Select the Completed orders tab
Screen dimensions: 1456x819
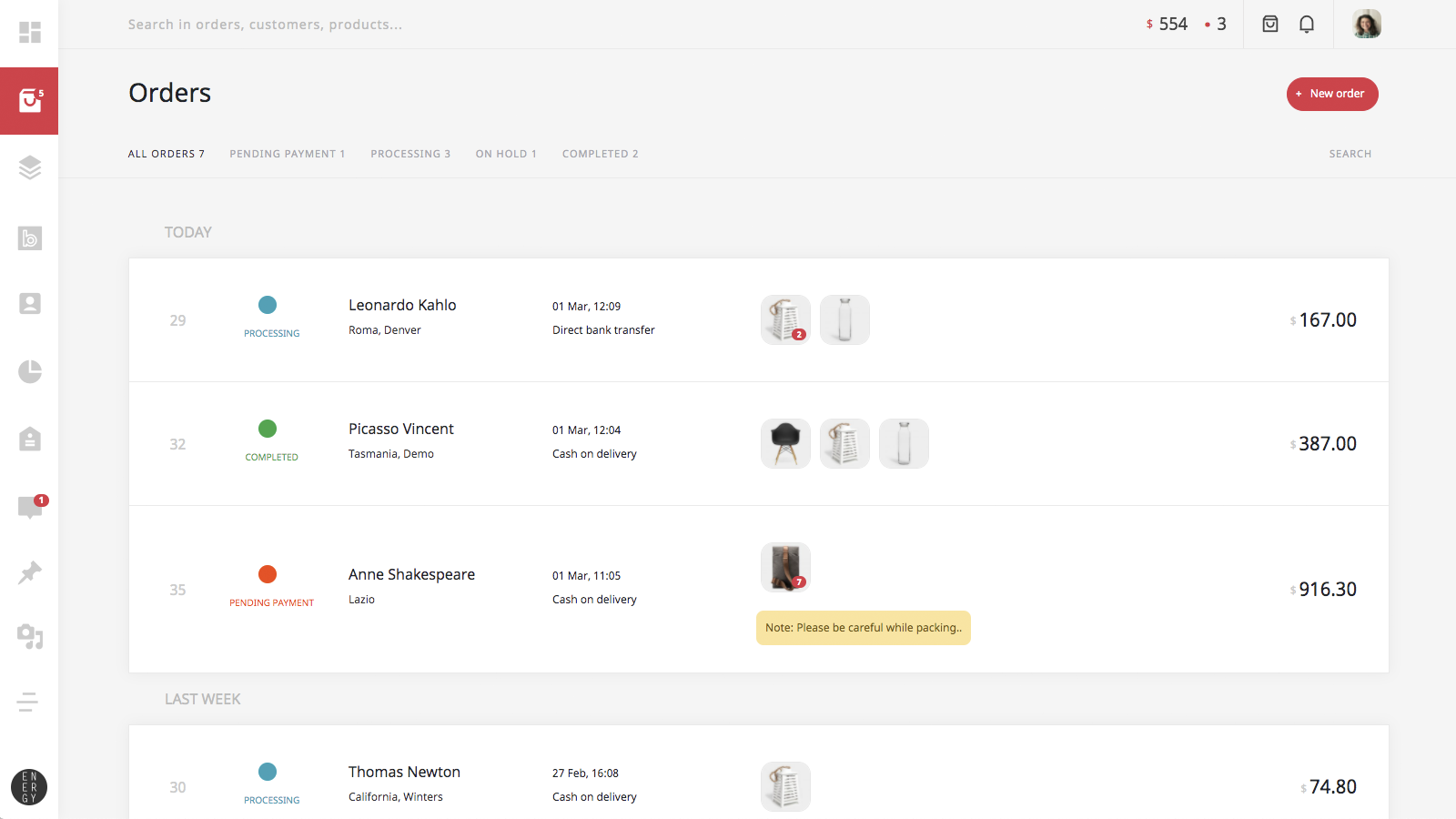[x=600, y=154]
